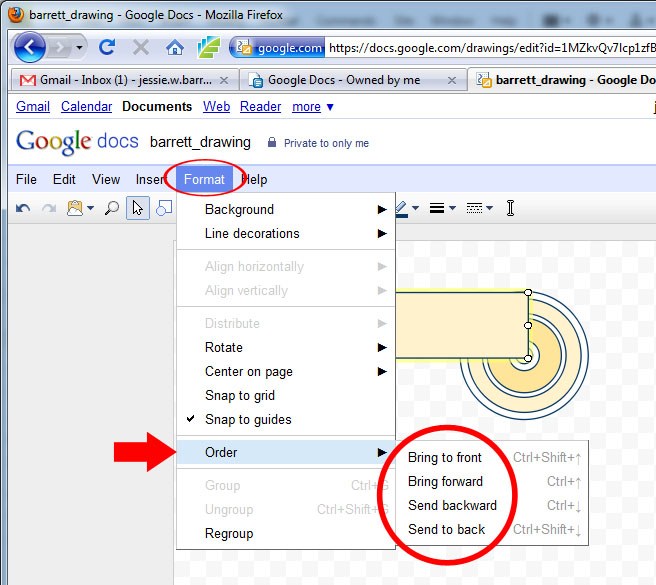The image size is (656, 585).
Task: Switch to the Google Docs Owned by me tab
Action: [344, 80]
